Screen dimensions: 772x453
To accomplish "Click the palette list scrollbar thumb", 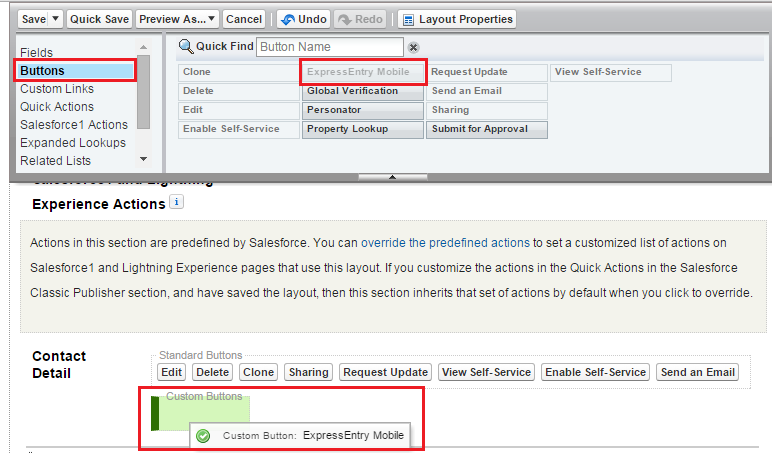I will pyautogui.click(x=143, y=92).
